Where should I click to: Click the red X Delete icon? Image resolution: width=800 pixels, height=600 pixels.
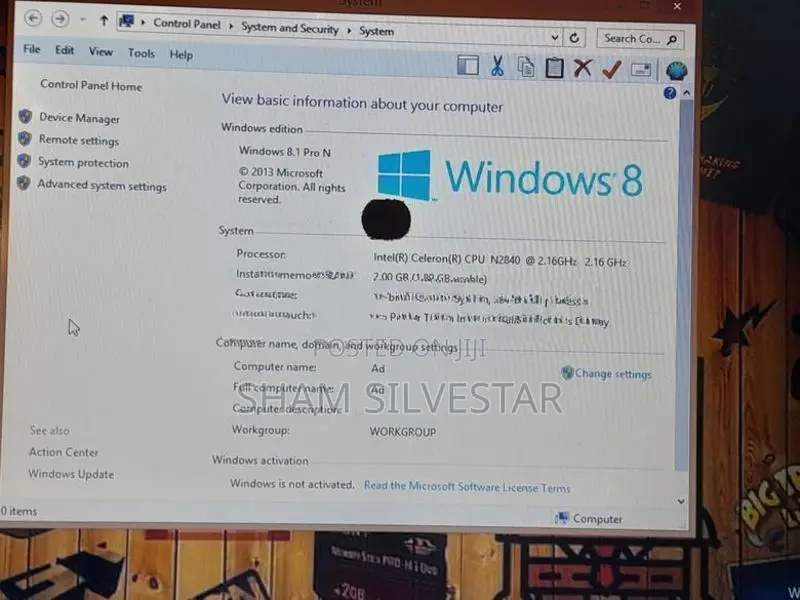583,68
